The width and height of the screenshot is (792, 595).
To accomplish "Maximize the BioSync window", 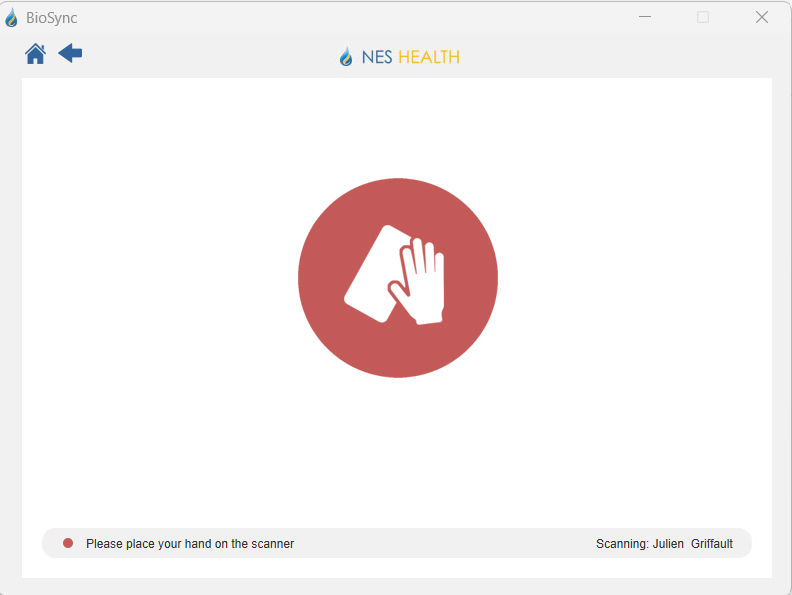I will [703, 17].
